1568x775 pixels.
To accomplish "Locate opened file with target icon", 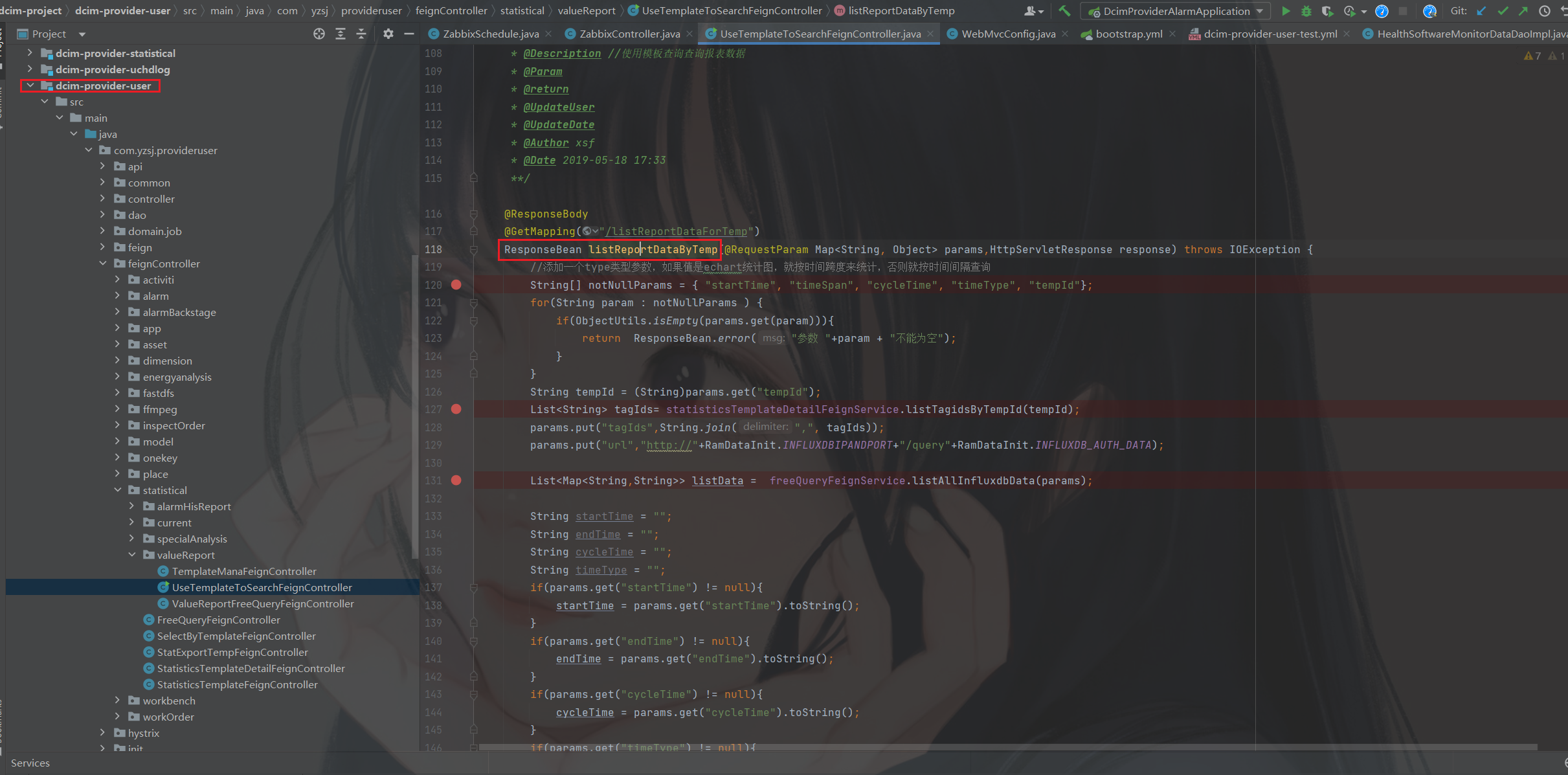I will [319, 34].
